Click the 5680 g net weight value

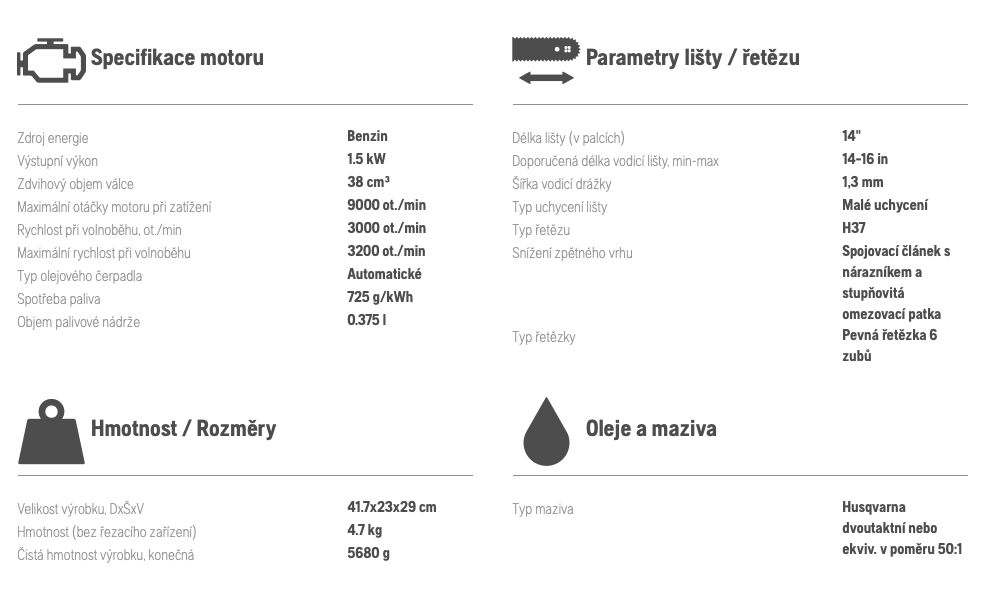pyautogui.click(x=368, y=553)
